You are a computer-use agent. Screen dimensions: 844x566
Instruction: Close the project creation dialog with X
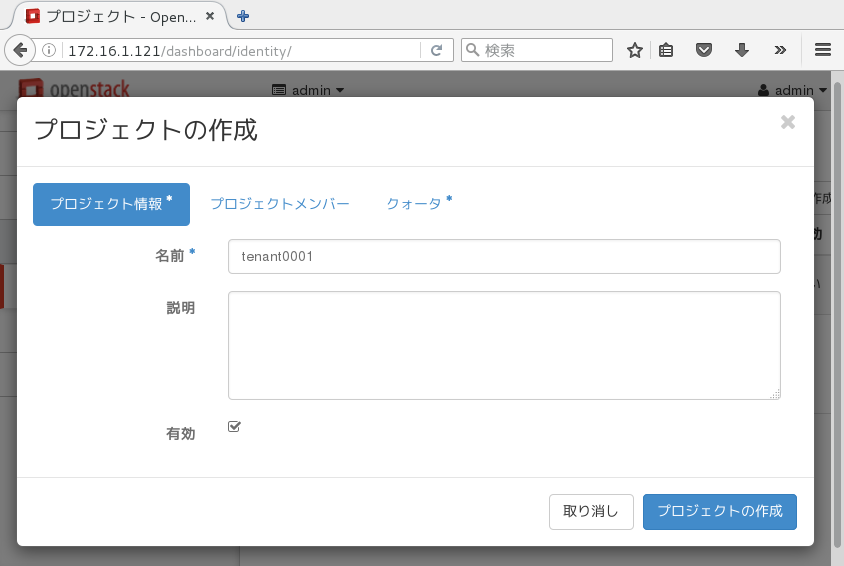[787, 122]
